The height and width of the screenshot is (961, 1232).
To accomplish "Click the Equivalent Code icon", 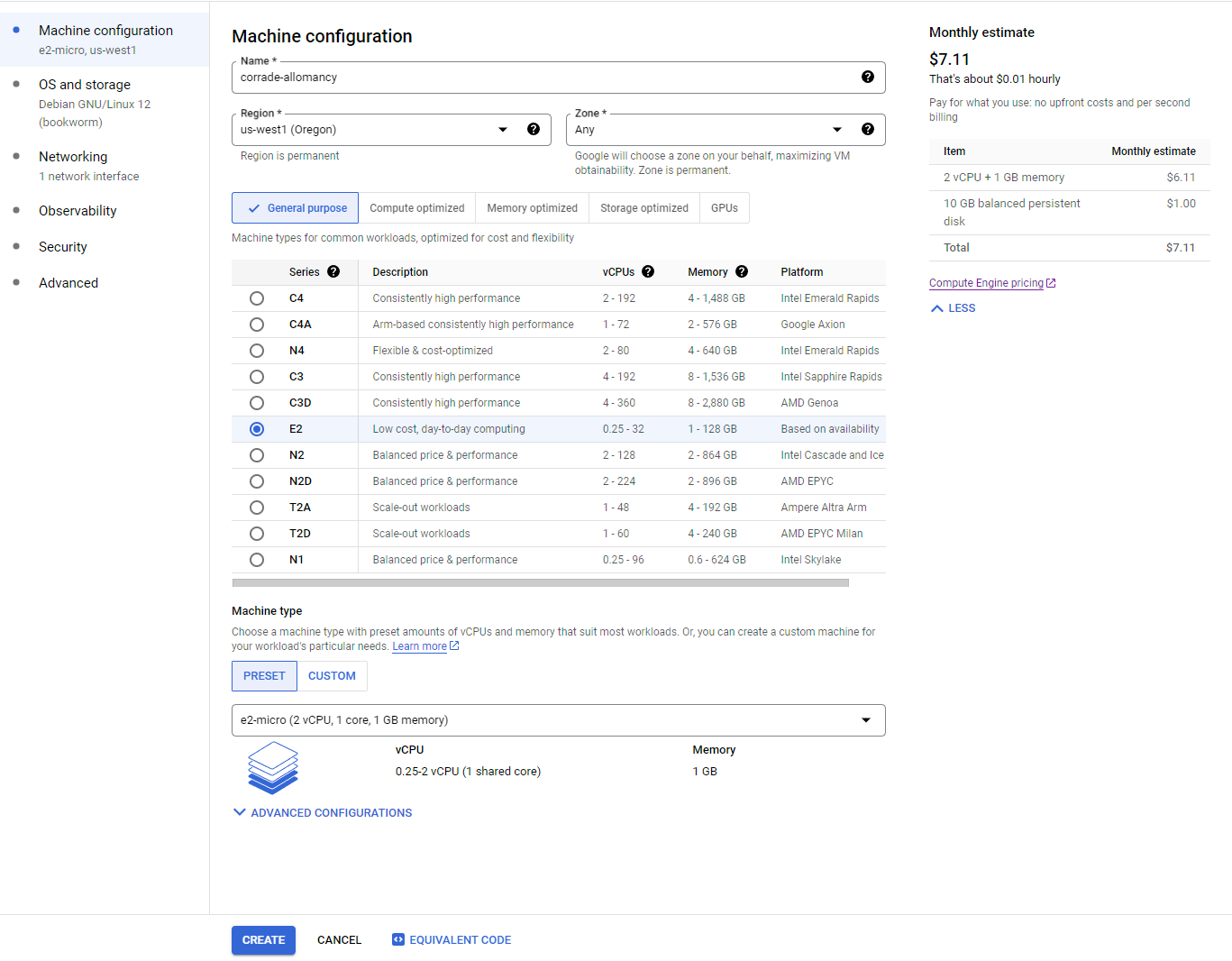I will 398,939.
